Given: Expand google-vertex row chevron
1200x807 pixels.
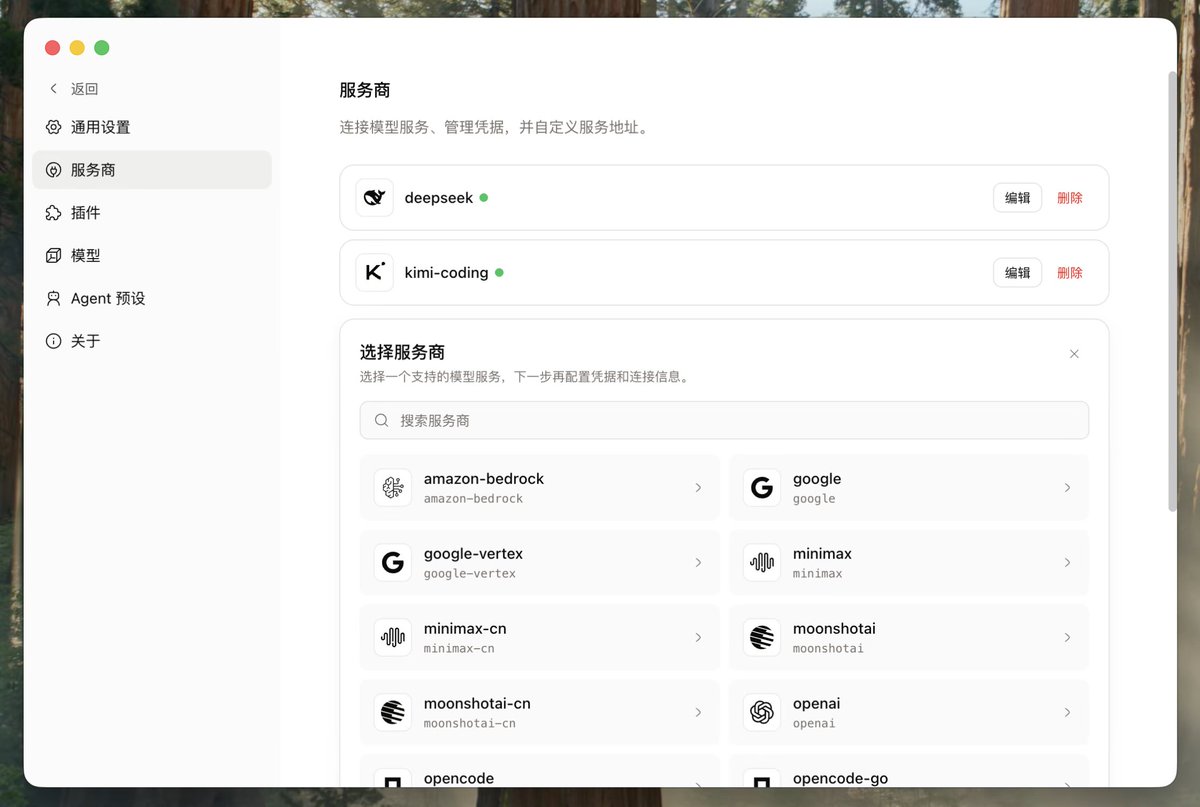Looking at the screenshot, I should (698, 563).
